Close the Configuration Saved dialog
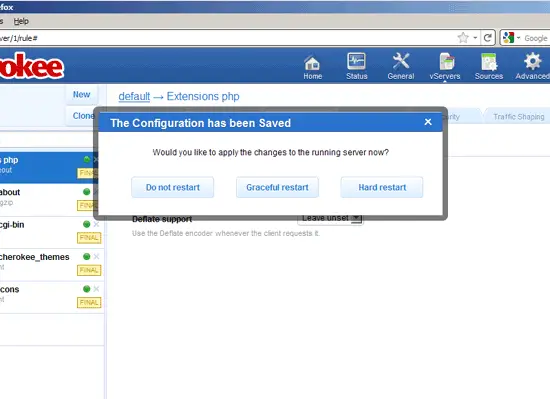Image resolution: width=550 pixels, height=399 pixels. 428,122
